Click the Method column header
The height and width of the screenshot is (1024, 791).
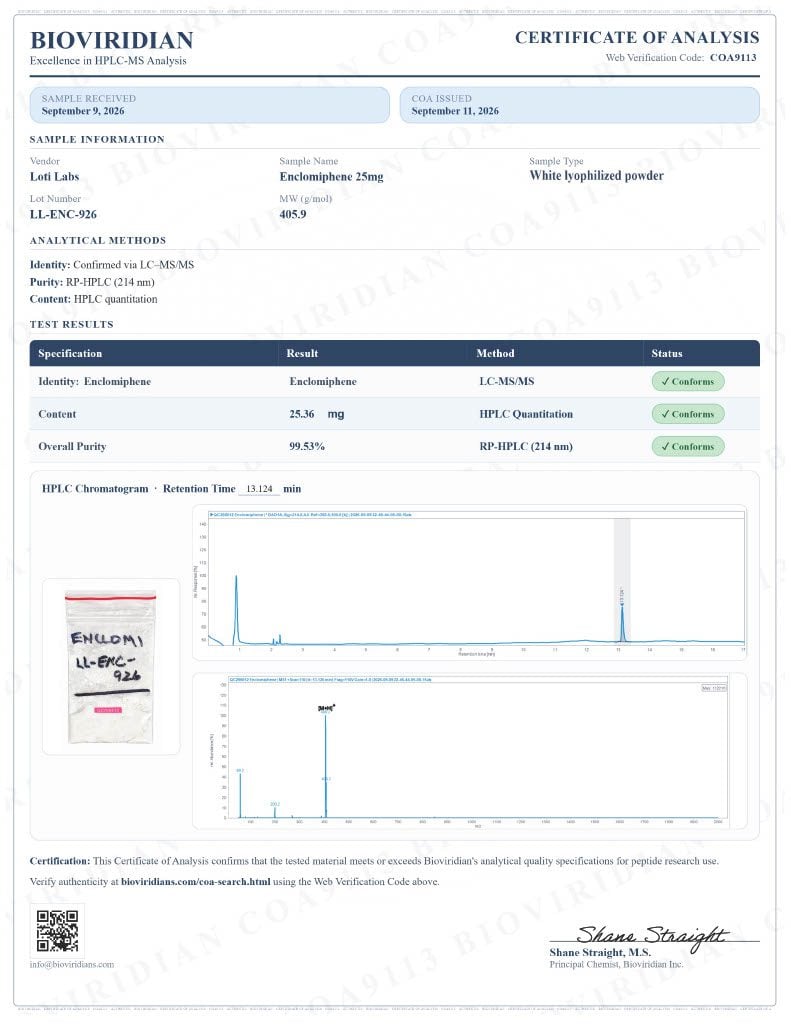coord(495,353)
